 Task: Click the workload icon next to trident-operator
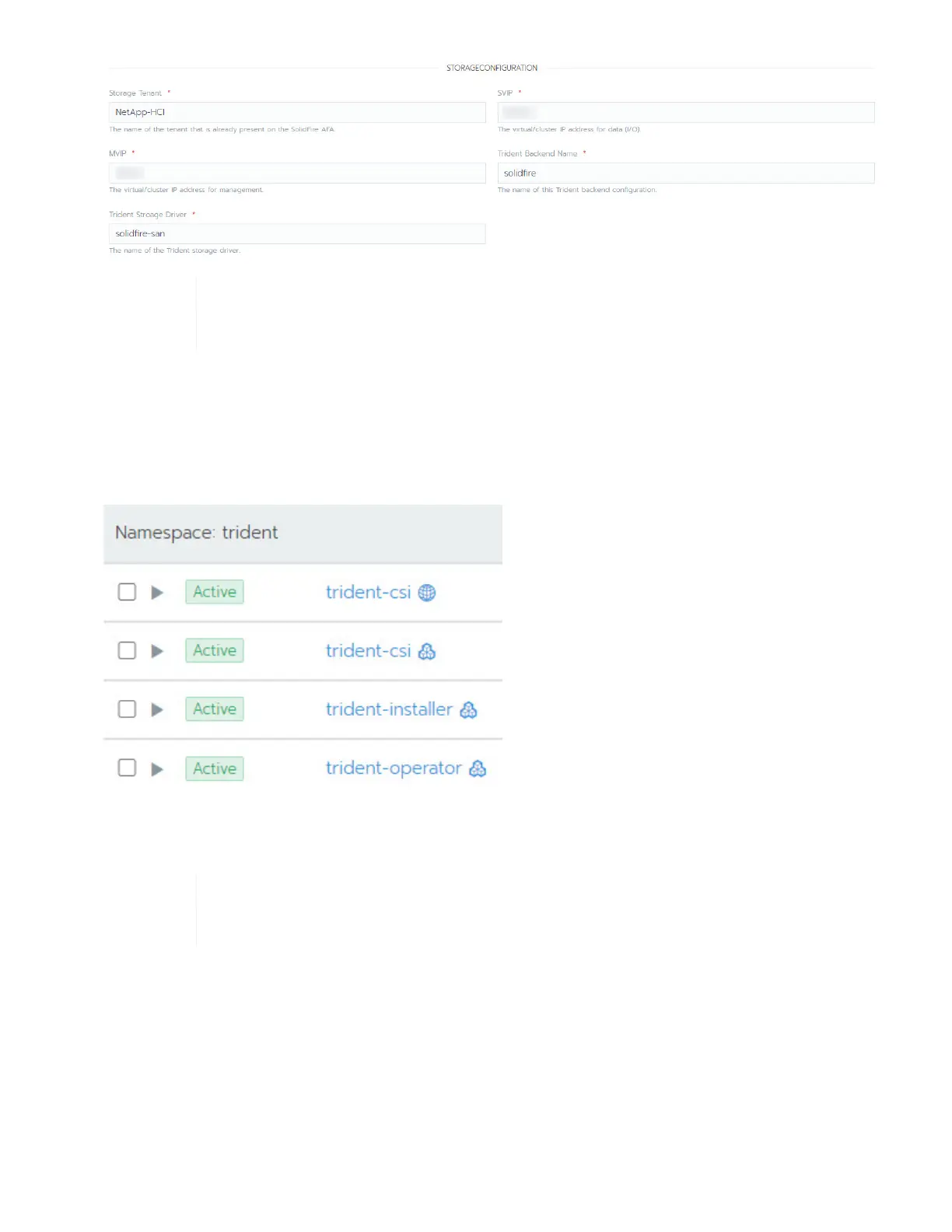(478, 768)
